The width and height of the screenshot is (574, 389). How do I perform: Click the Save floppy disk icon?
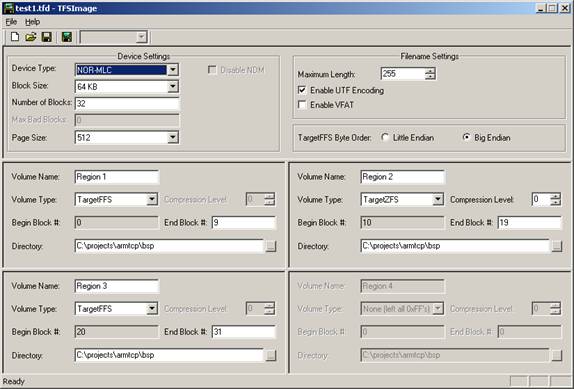[x=46, y=37]
